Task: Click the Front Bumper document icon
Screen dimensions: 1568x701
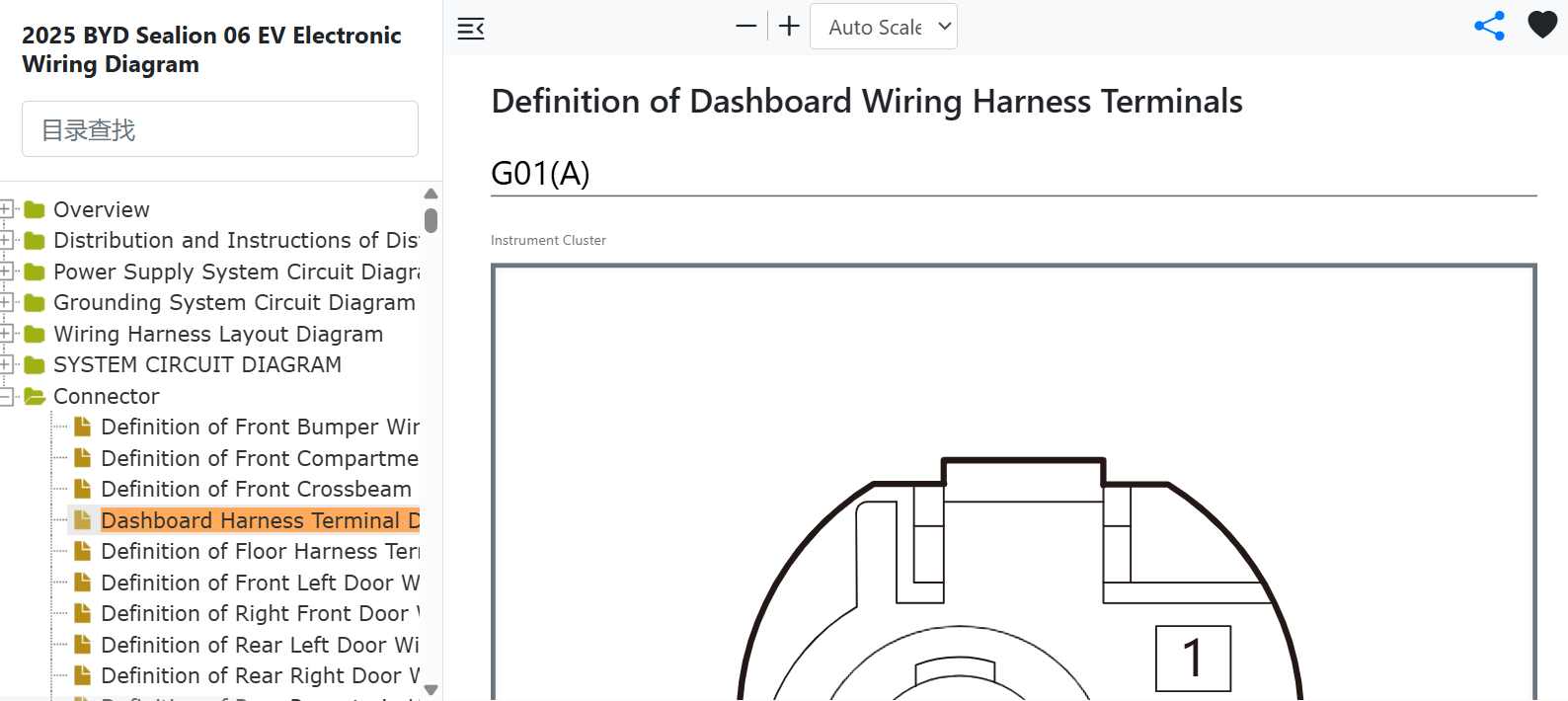Action: (x=83, y=427)
